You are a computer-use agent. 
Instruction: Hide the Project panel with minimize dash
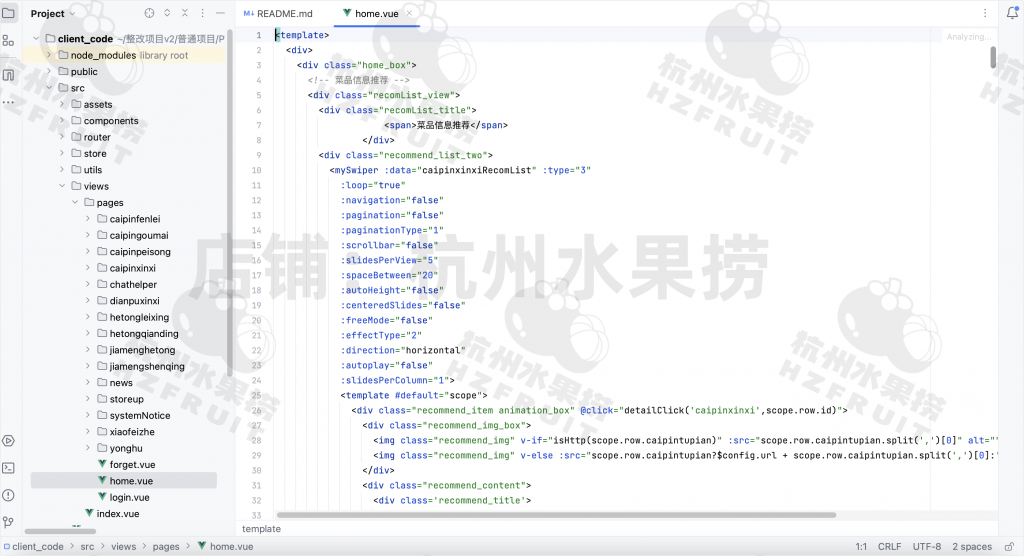[221, 13]
